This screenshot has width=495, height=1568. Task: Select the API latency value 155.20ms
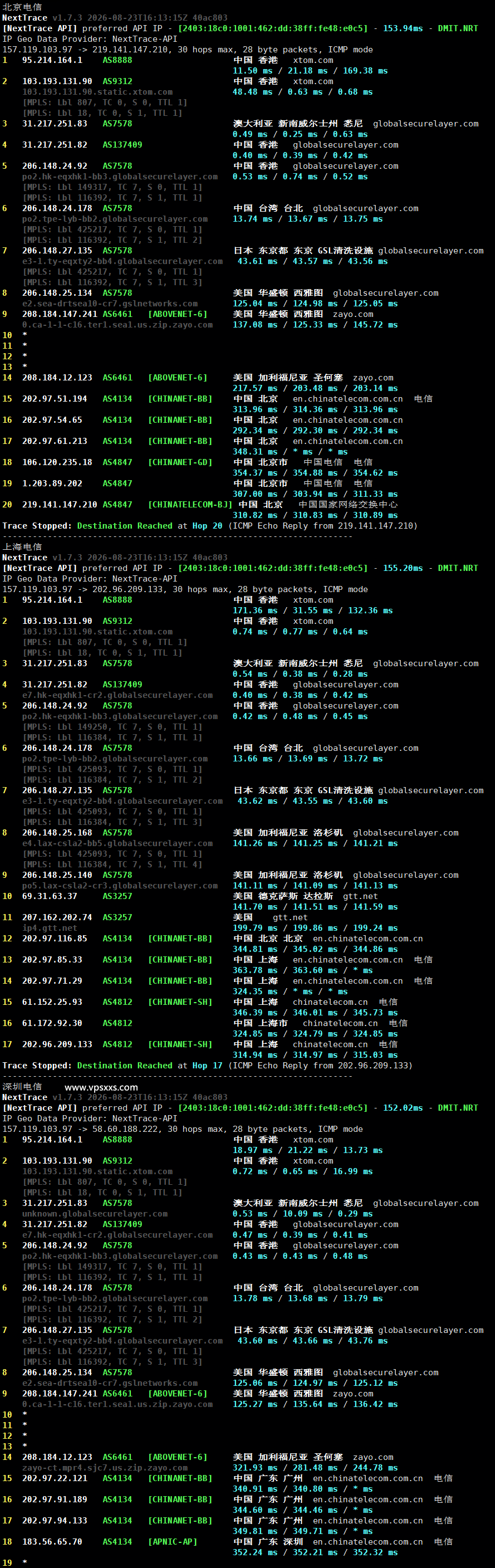click(x=403, y=568)
